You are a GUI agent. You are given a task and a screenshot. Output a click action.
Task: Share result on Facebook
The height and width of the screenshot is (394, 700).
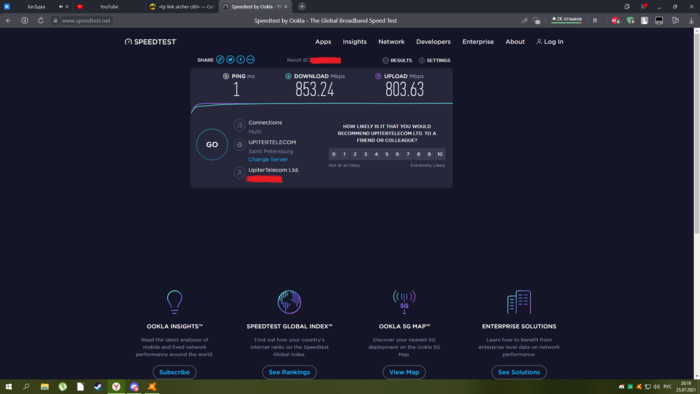pos(241,59)
